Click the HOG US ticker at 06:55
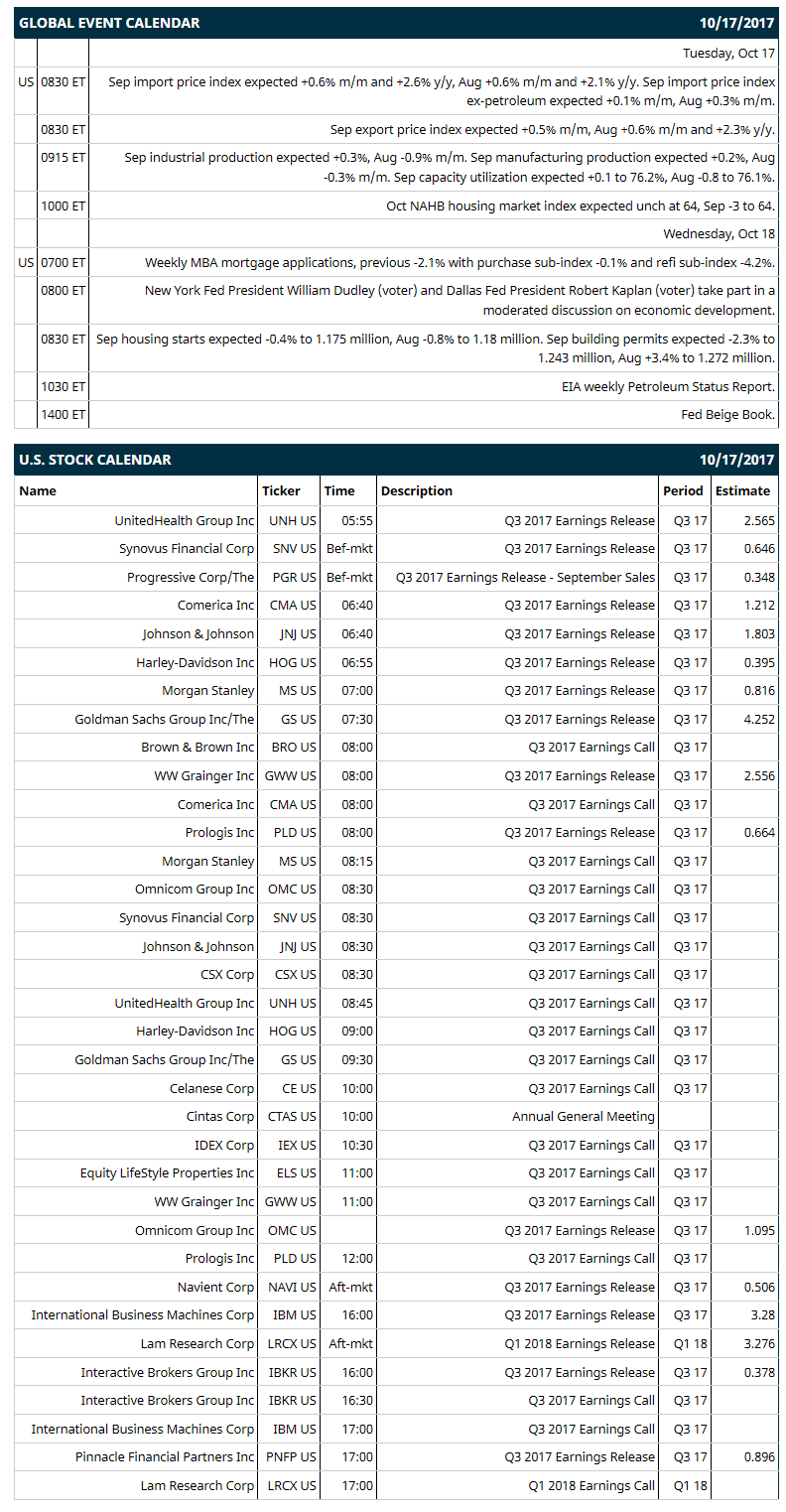The height and width of the screenshot is (1512, 786). click(293, 662)
